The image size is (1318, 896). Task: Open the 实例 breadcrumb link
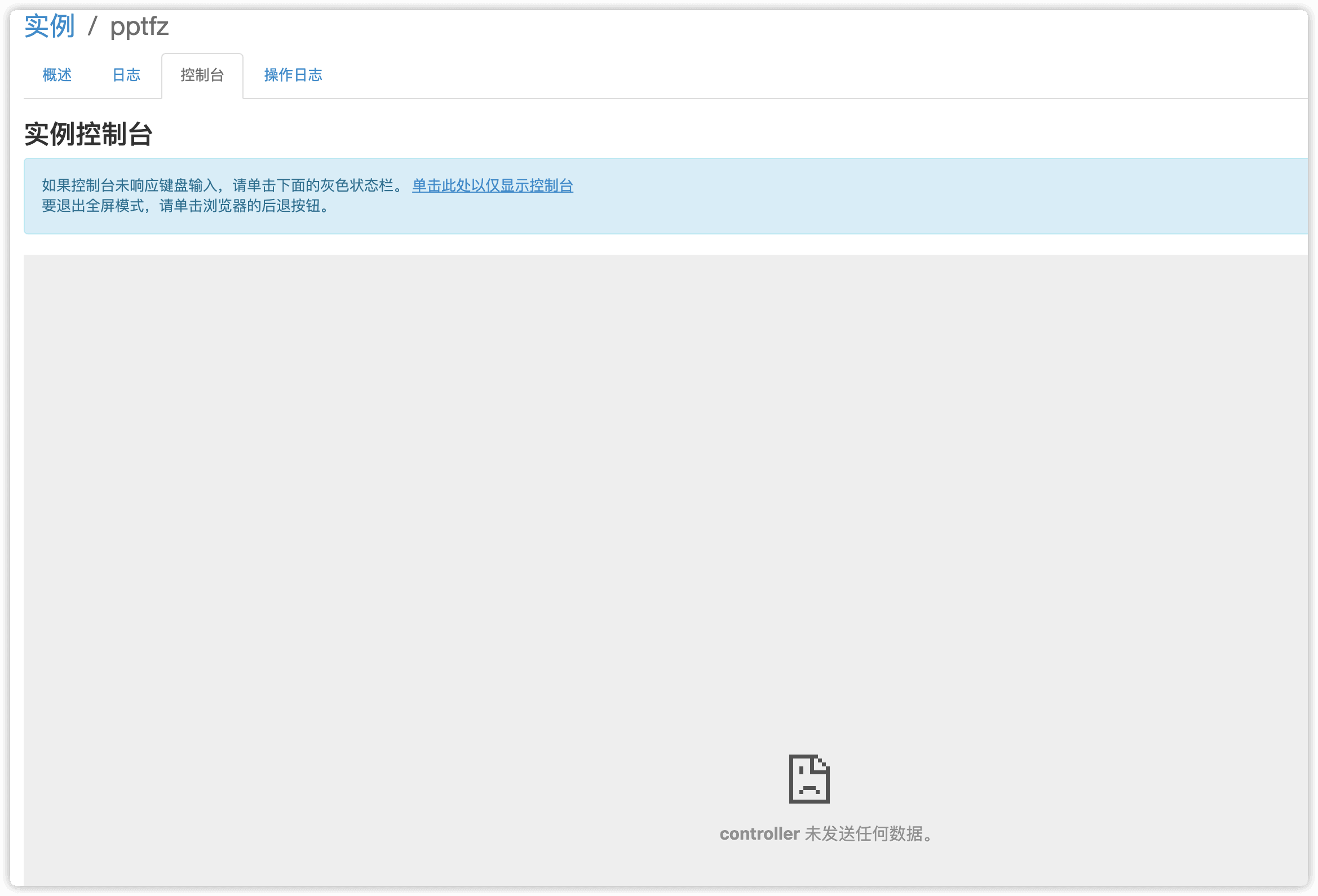50,26
